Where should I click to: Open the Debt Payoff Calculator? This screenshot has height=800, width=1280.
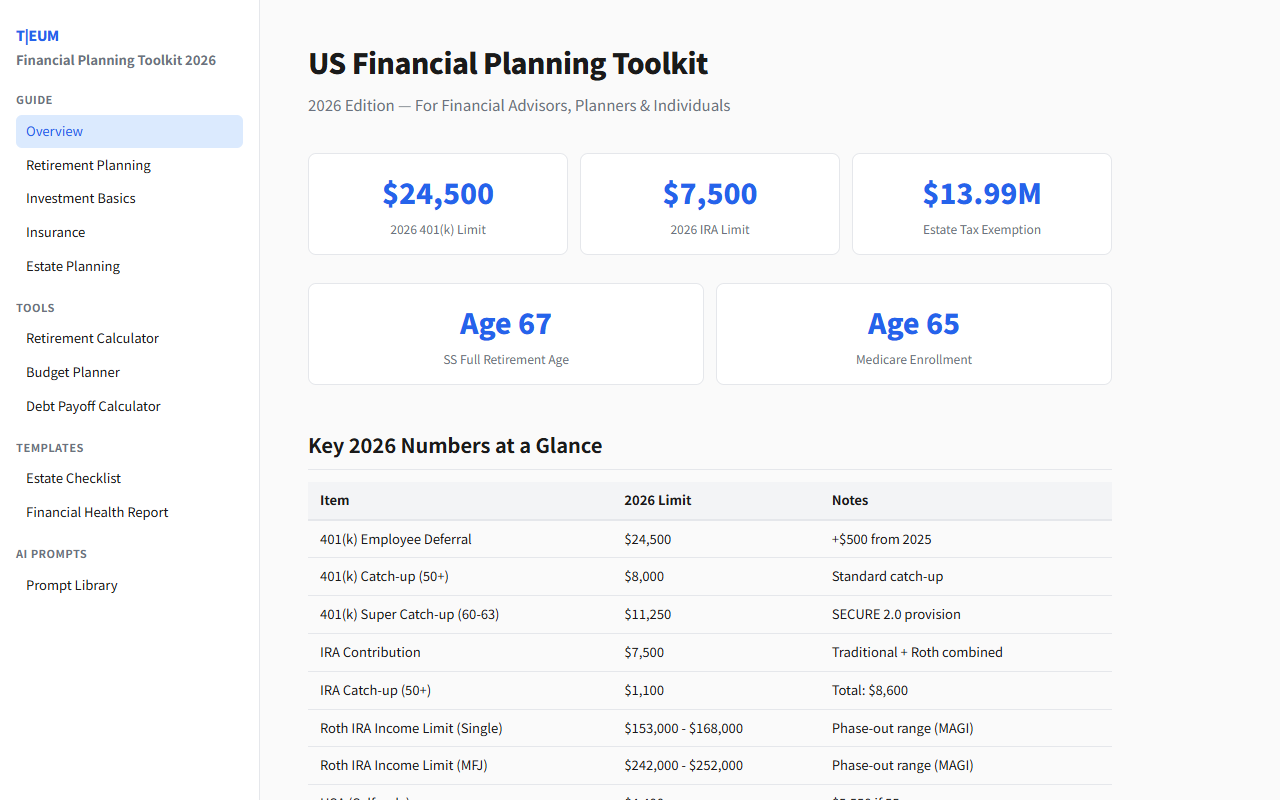[x=93, y=406]
